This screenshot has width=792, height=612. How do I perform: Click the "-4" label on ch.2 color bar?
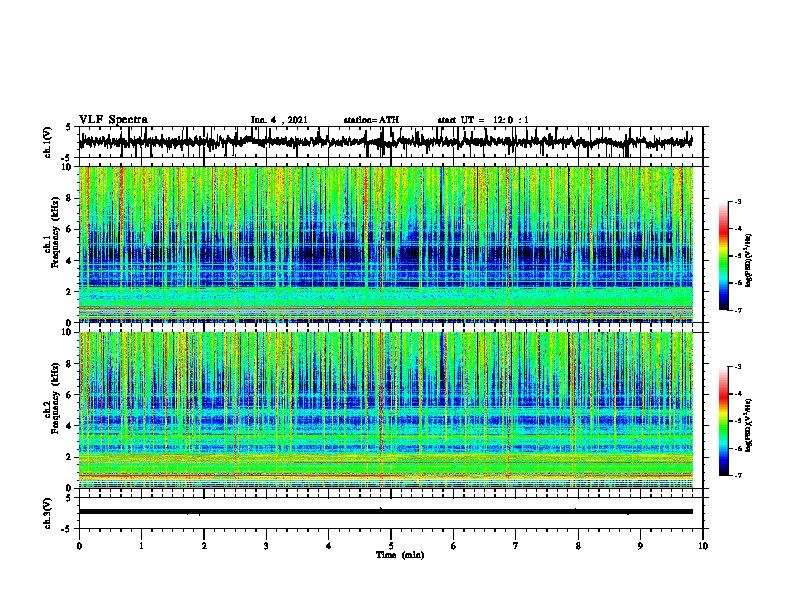tap(737, 394)
